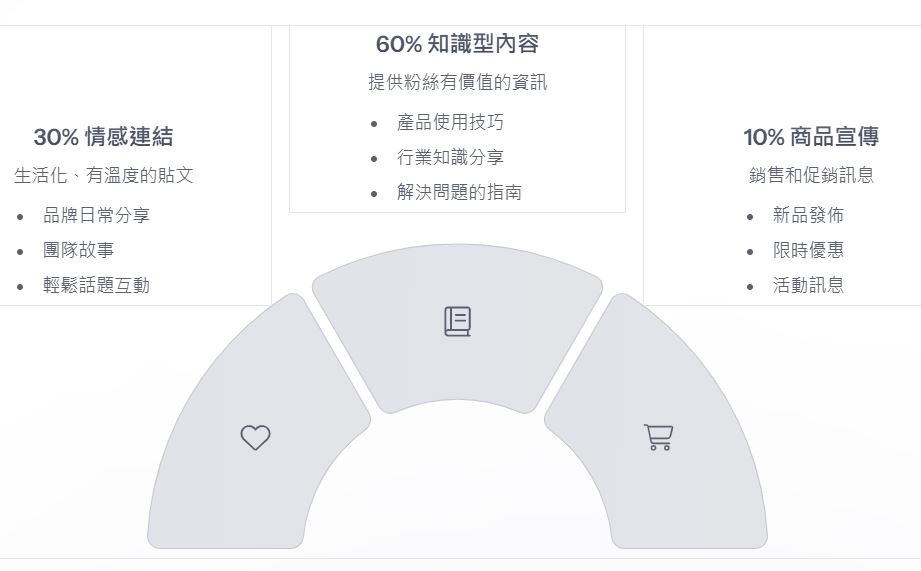Viewport: 921px width, 571px height.
Task: Click subtitle 提供粉絲有價值的資訊
Action: (458, 82)
